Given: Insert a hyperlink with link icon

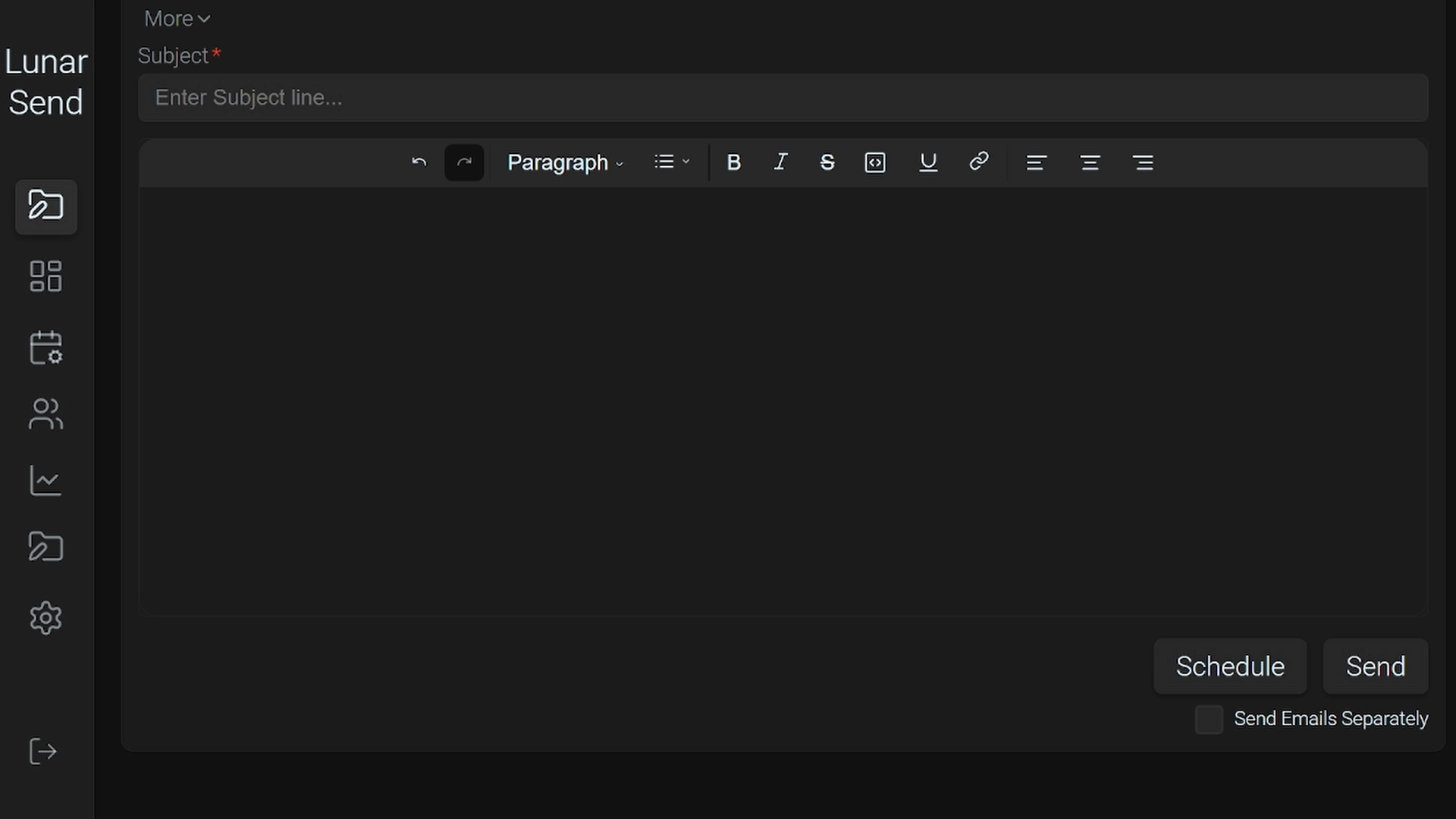Looking at the screenshot, I should (979, 162).
